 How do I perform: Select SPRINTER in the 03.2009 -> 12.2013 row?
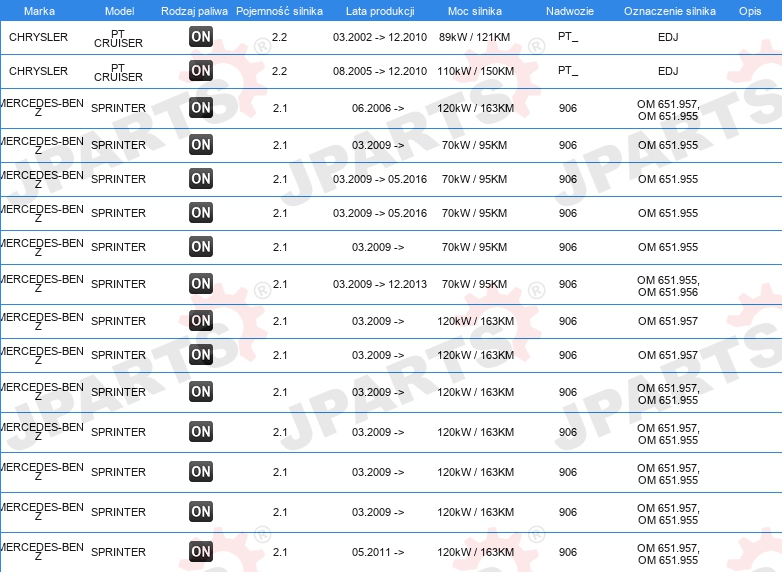coord(118,284)
